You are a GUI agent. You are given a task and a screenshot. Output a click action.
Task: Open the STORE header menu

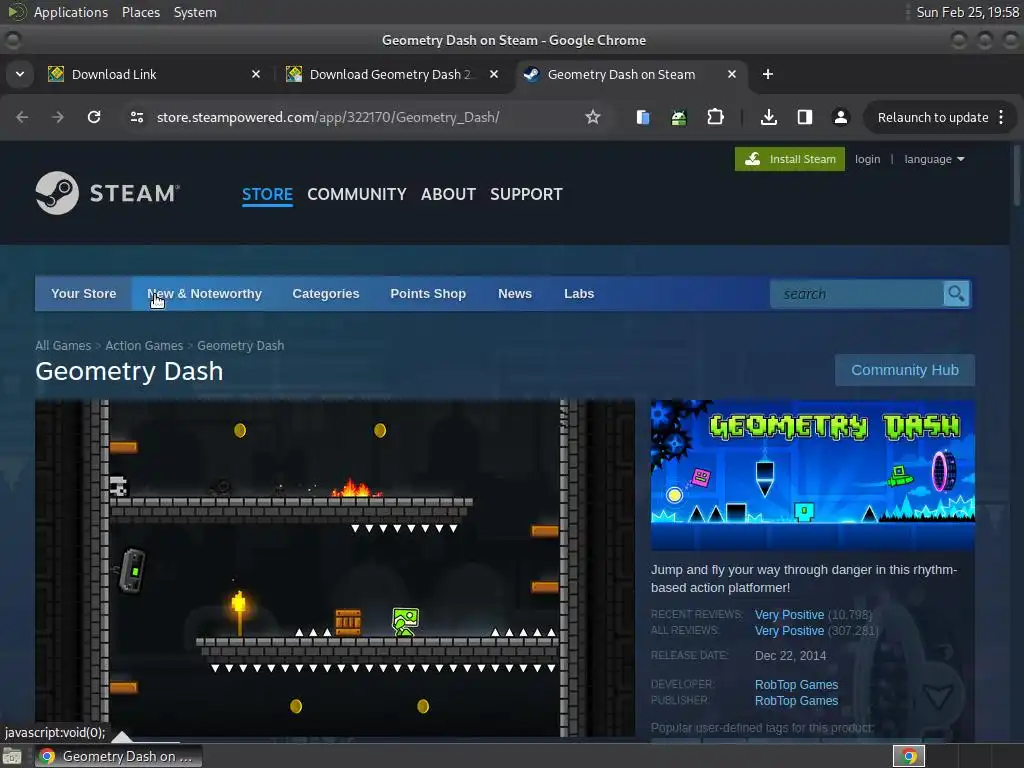tap(267, 195)
